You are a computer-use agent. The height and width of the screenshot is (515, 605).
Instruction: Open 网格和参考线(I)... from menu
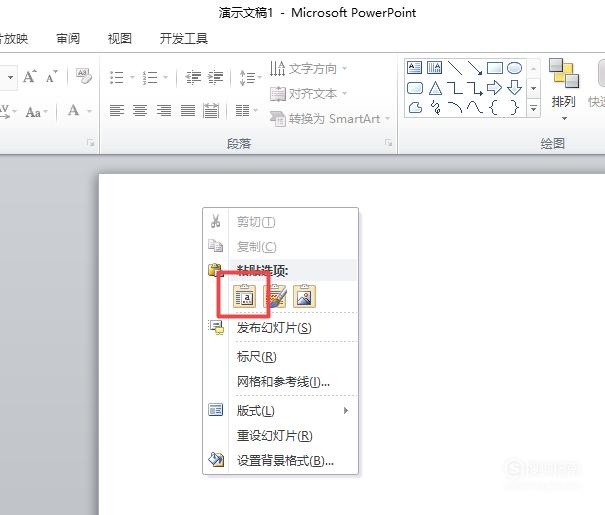click(281, 382)
